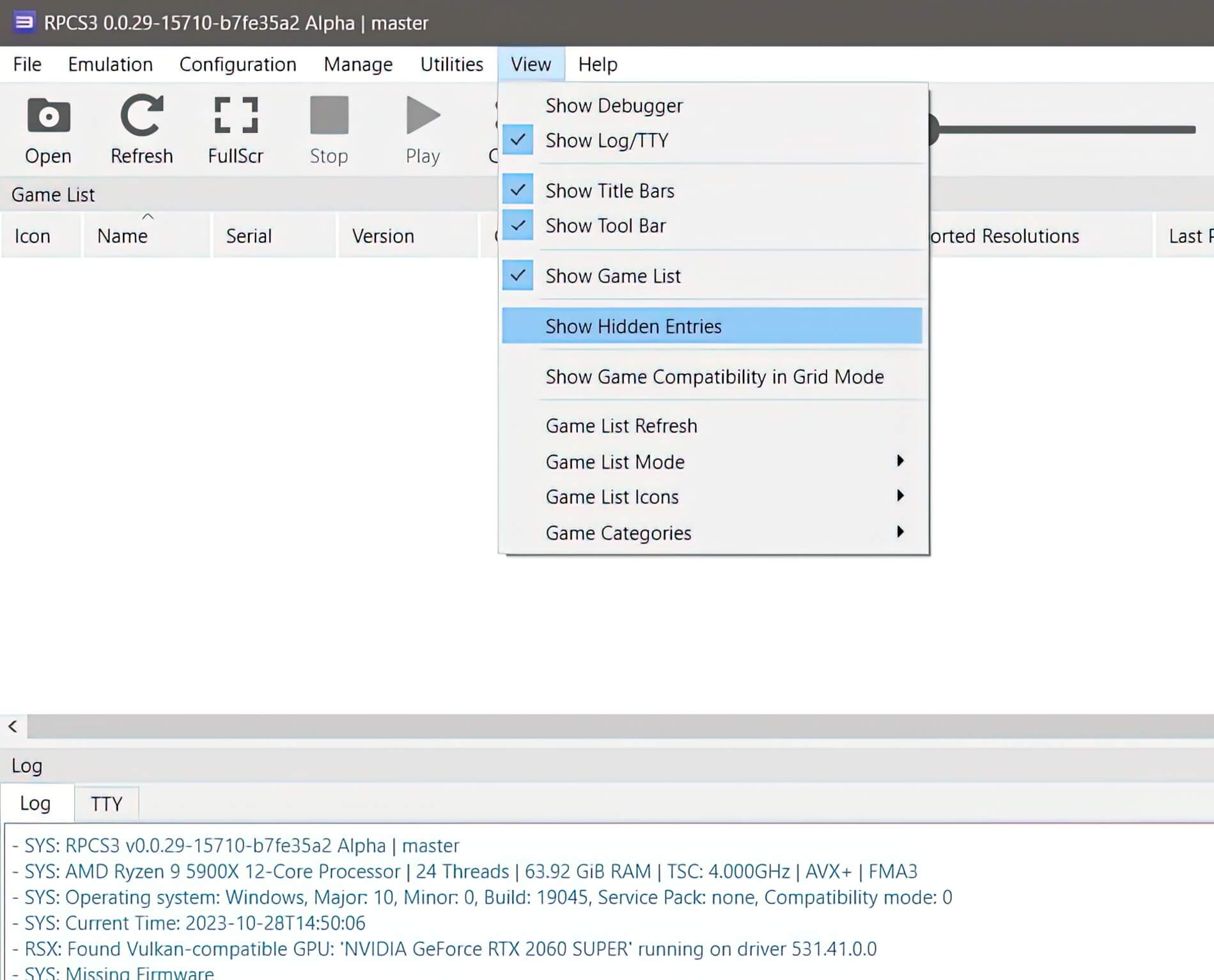Open the Configuration menu
Image resolution: width=1214 pixels, height=980 pixels.
coord(237,65)
